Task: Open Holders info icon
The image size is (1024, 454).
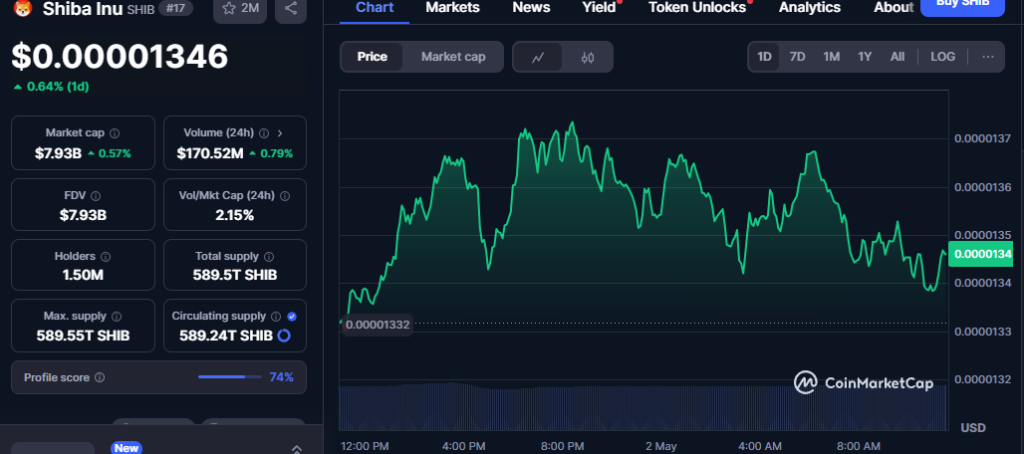Action: 106,257
